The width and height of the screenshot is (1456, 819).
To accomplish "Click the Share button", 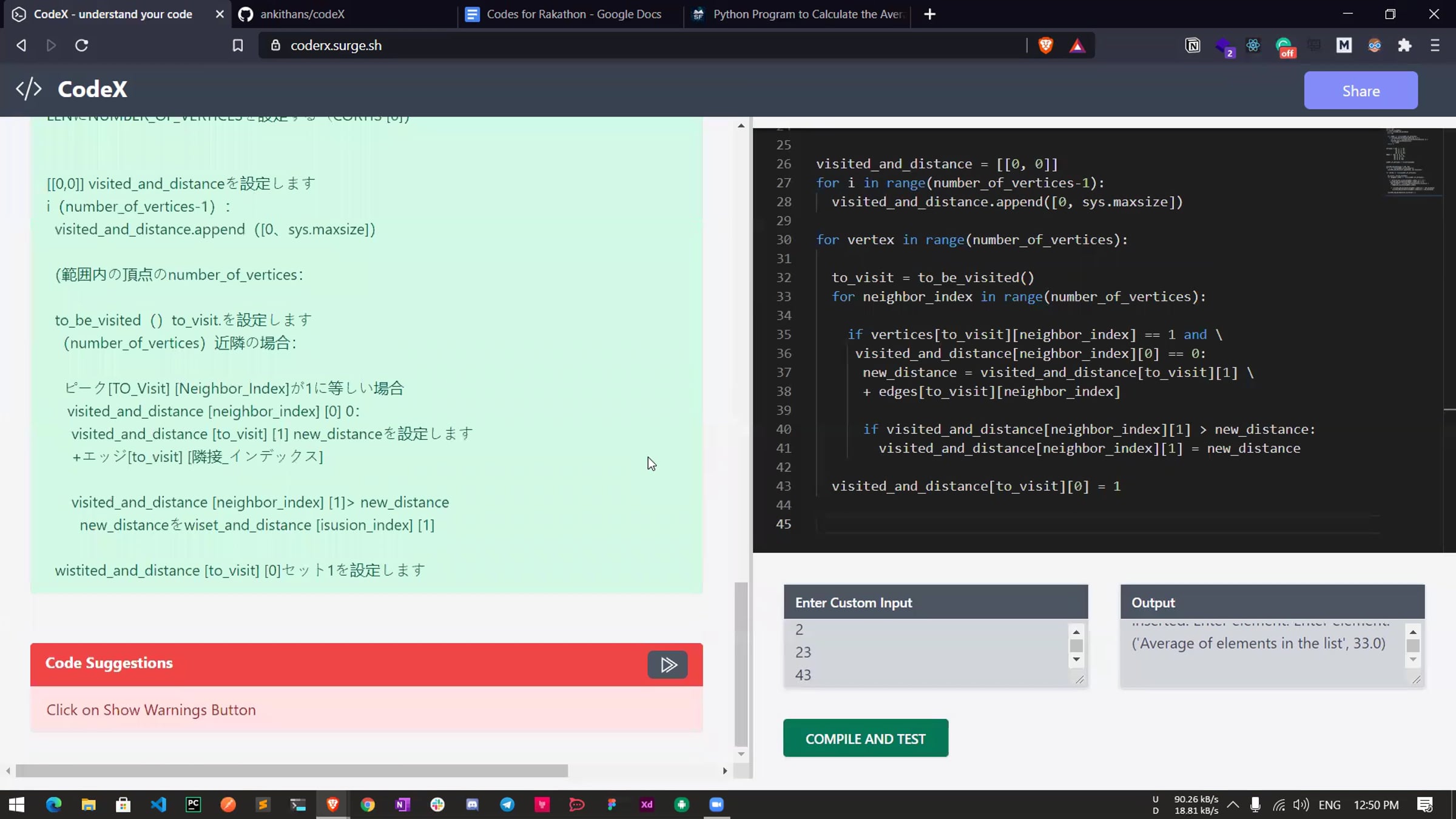I will tap(1361, 90).
